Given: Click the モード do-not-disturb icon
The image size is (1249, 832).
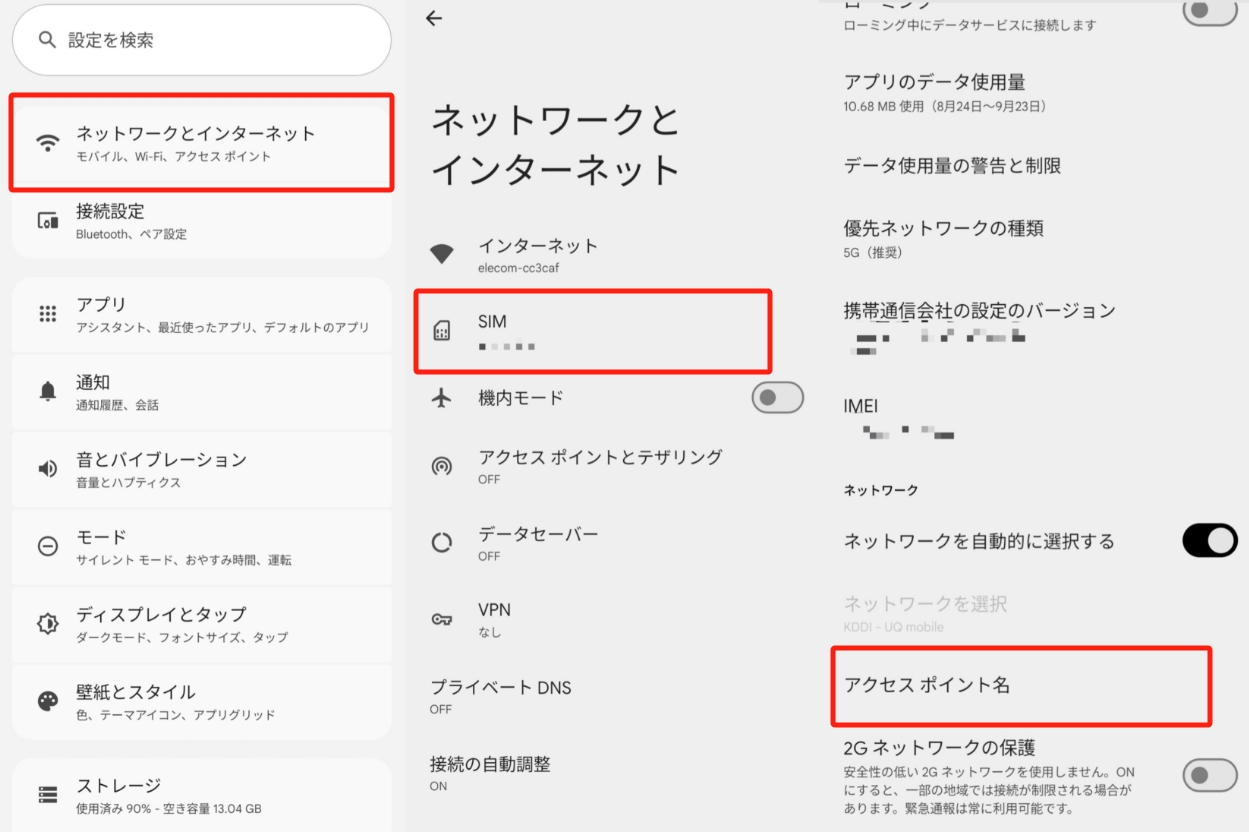Looking at the screenshot, I should (47, 546).
